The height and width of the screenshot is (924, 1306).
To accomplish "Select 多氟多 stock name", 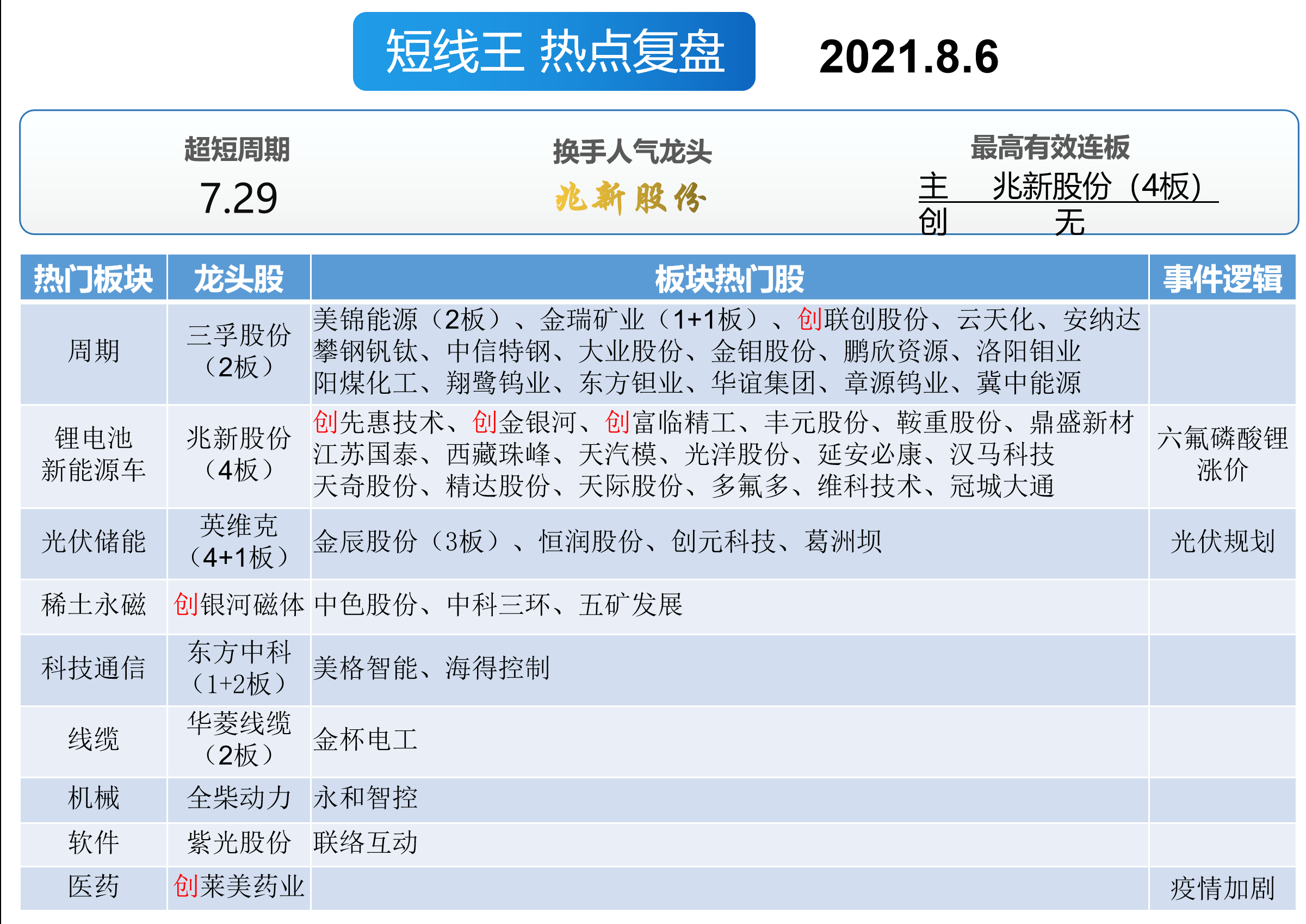I will click(751, 486).
